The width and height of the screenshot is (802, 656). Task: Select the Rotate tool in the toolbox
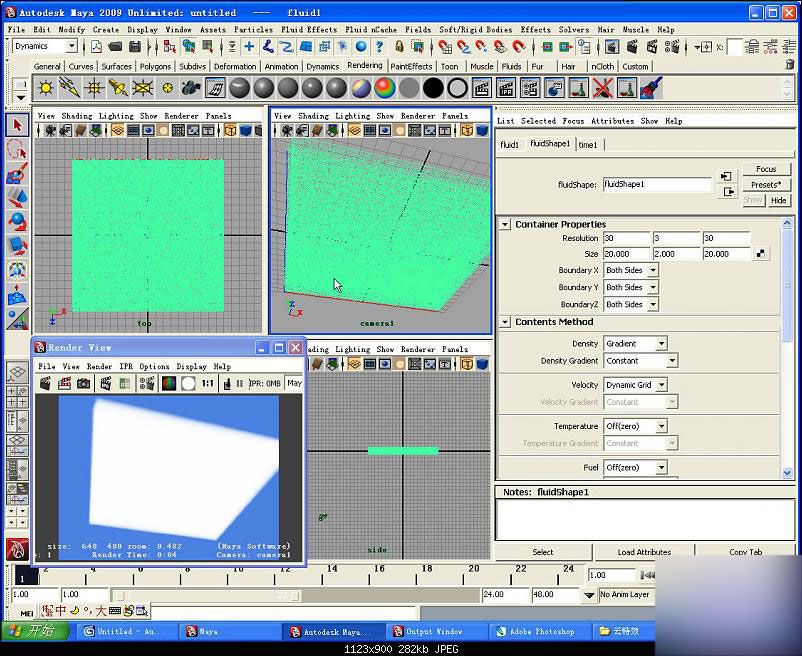point(16,221)
